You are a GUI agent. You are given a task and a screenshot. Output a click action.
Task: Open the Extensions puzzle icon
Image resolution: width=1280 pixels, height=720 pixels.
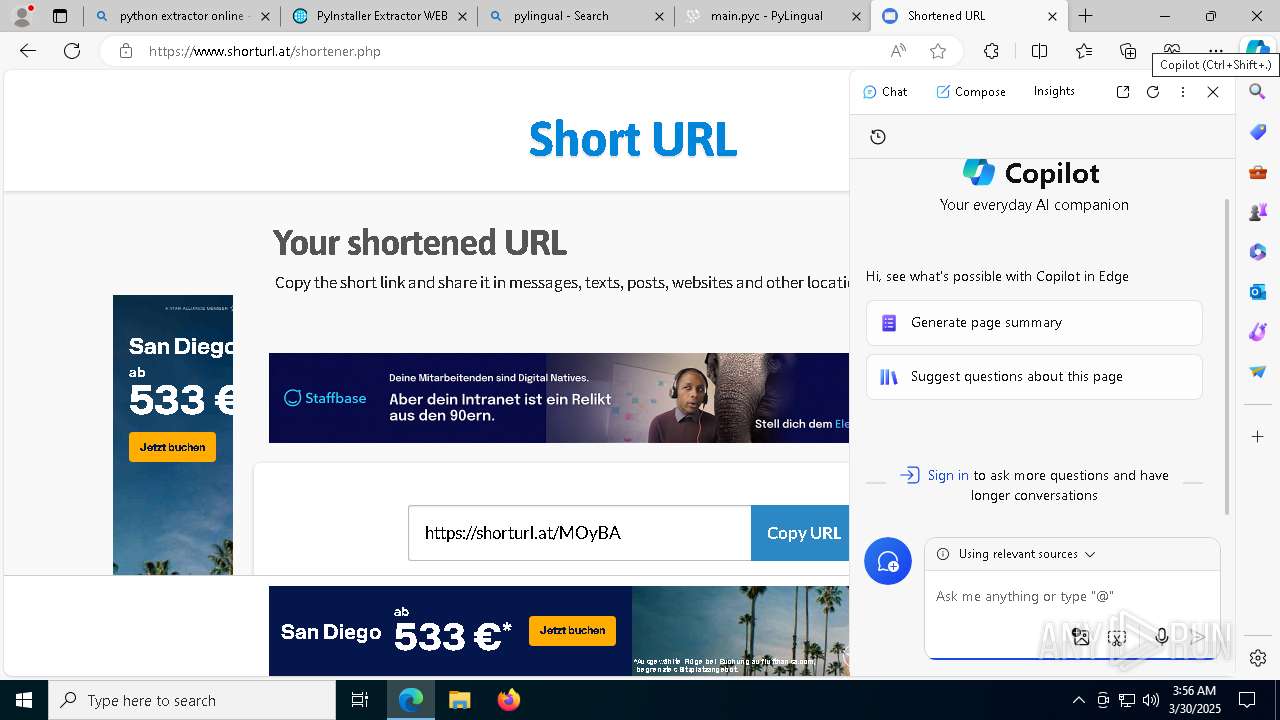coord(991,51)
